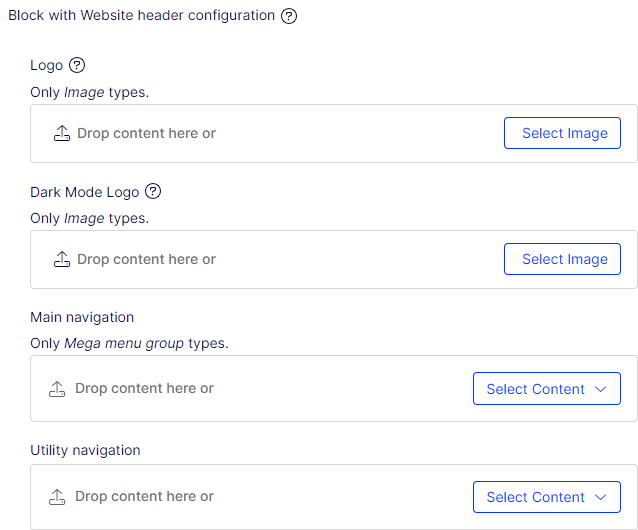Image resolution: width=638 pixels, height=530 pixels.
Task: Click upload icon in Utility navigation area
Action: pyautogui.click(x=57, y=497)
